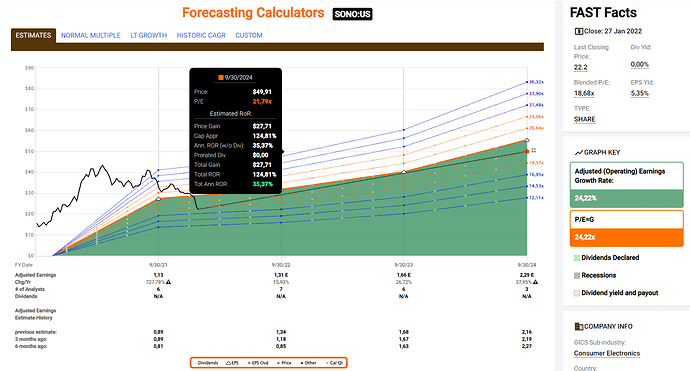Screen dimensions: 690x371
Task: Click the 29,06x multiple line label
Action: tap(536, 117)
